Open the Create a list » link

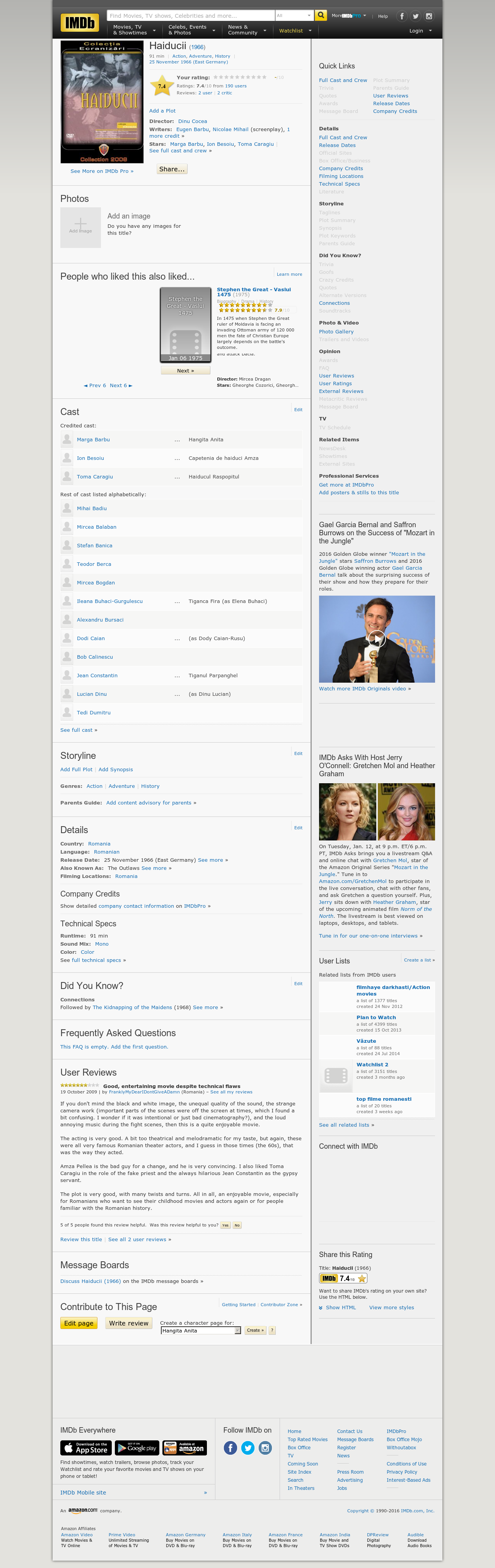[x=420, y=960]
